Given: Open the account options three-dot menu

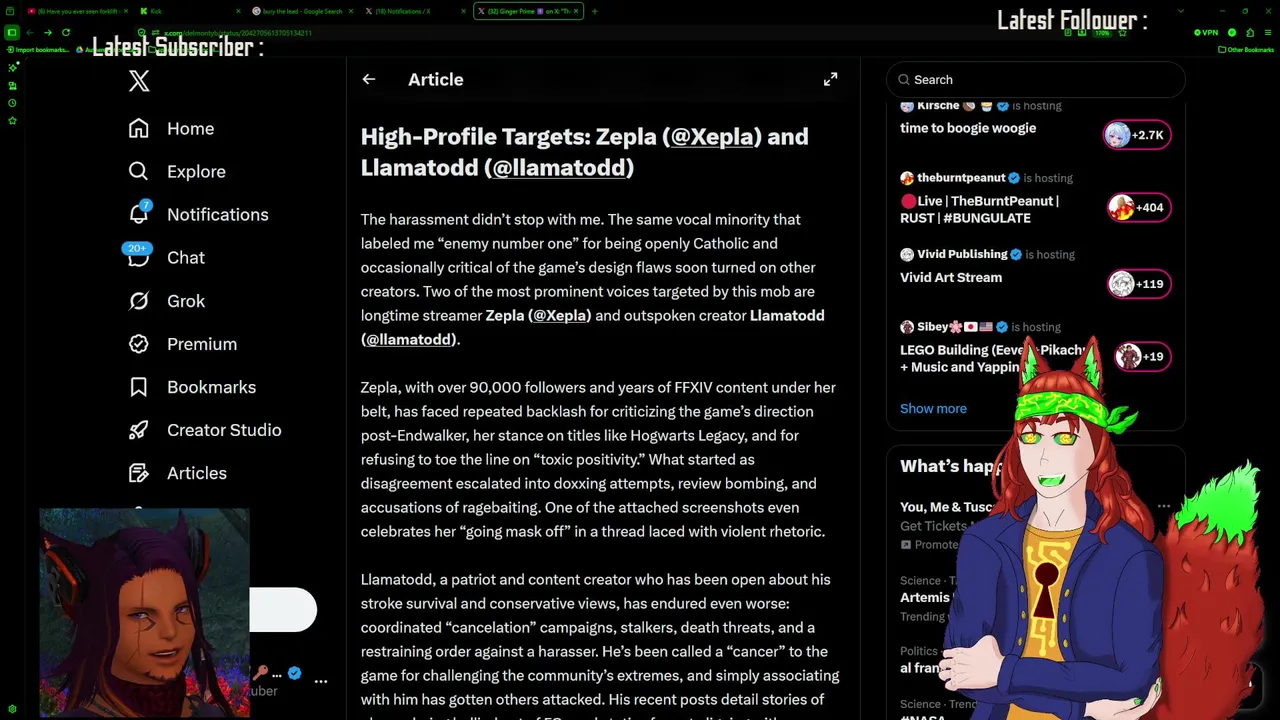Looking at the screenshot, I should 321,681.
